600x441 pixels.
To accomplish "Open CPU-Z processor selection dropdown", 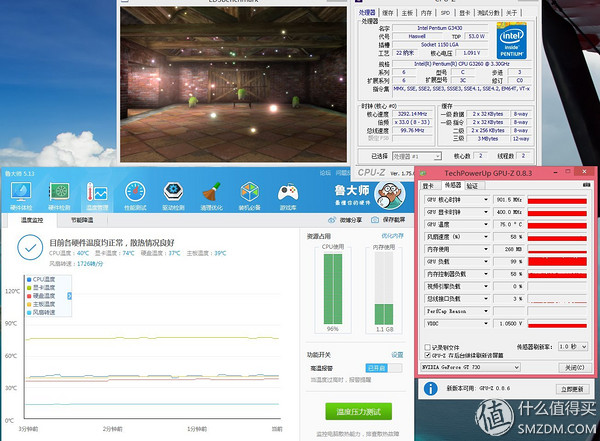I will tap(417, 156).
